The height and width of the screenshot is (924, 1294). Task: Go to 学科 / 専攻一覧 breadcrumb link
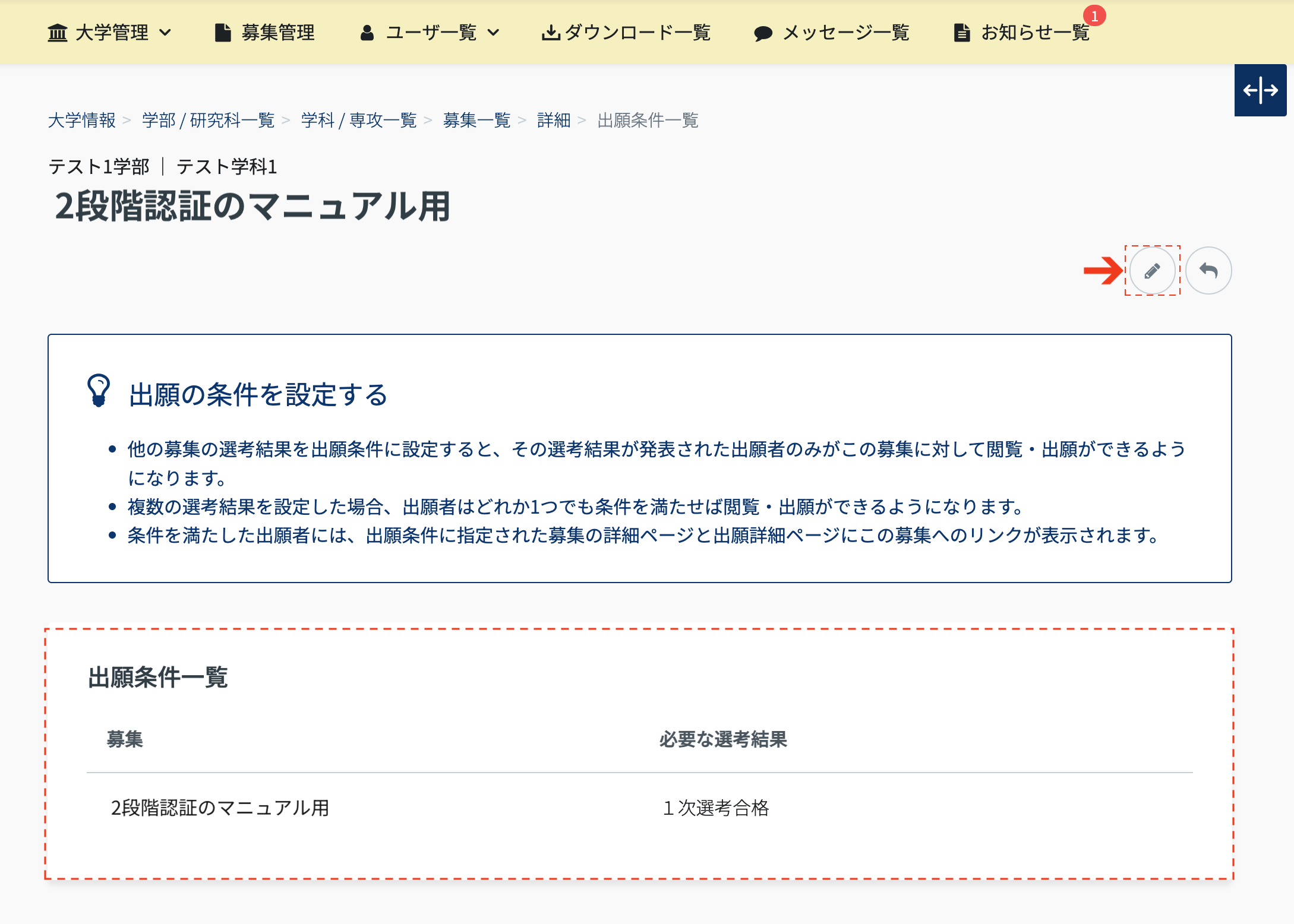pyautogui.click(x=359, y=121)
